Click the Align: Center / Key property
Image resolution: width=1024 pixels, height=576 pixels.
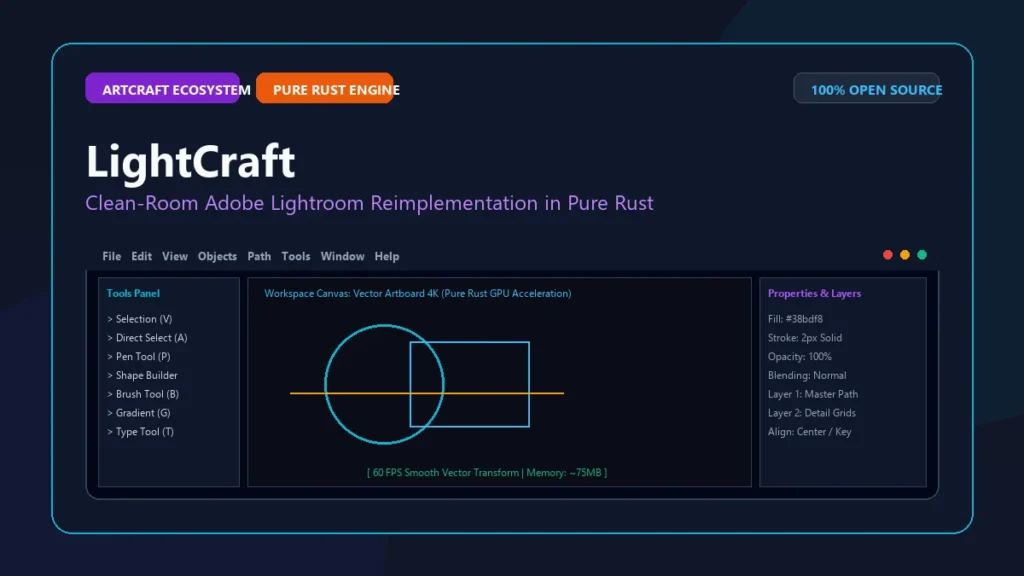810,432
